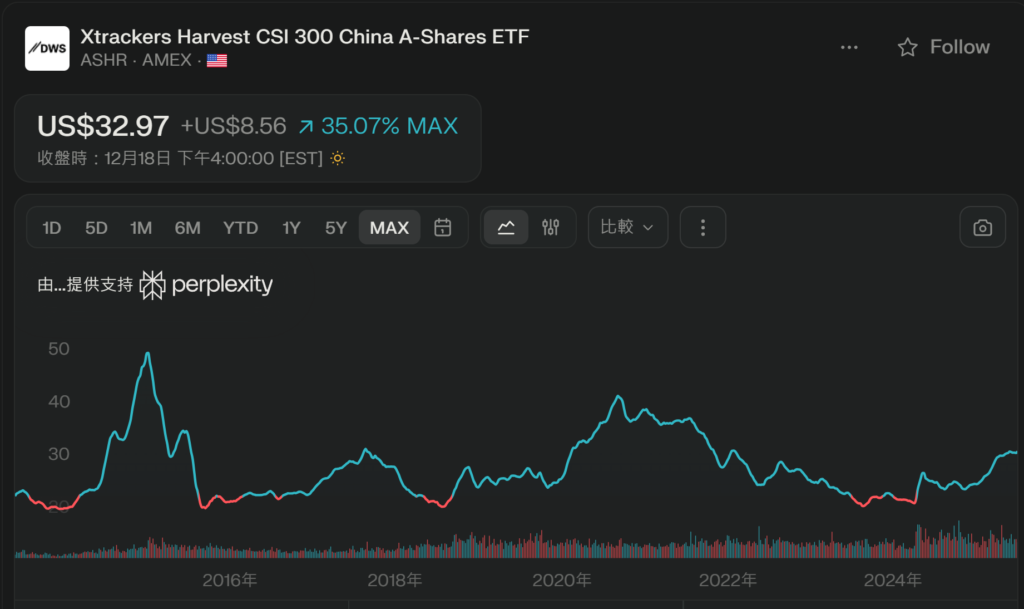The image size is (1024, 609).
Task: Click the DWS fund logo icon
Action: tap(47, 48)
